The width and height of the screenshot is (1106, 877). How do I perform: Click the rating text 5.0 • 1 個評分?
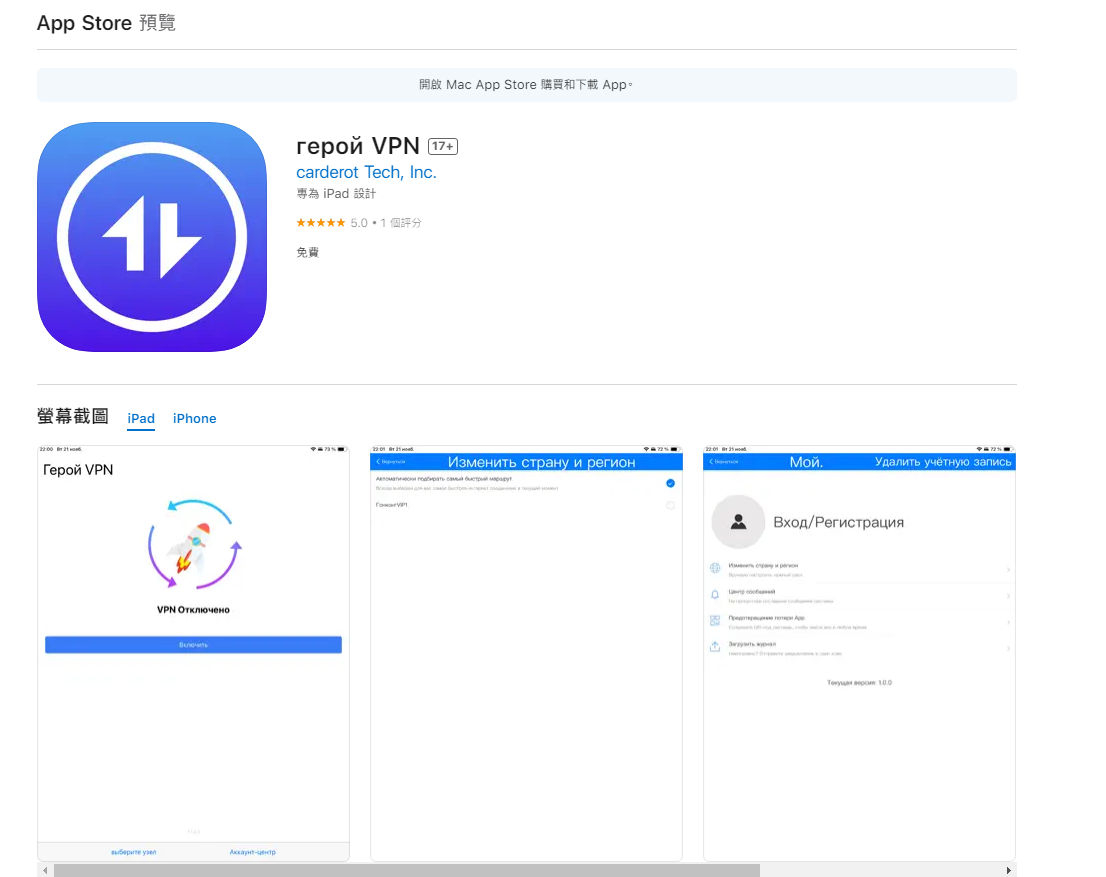click(386, 223)
